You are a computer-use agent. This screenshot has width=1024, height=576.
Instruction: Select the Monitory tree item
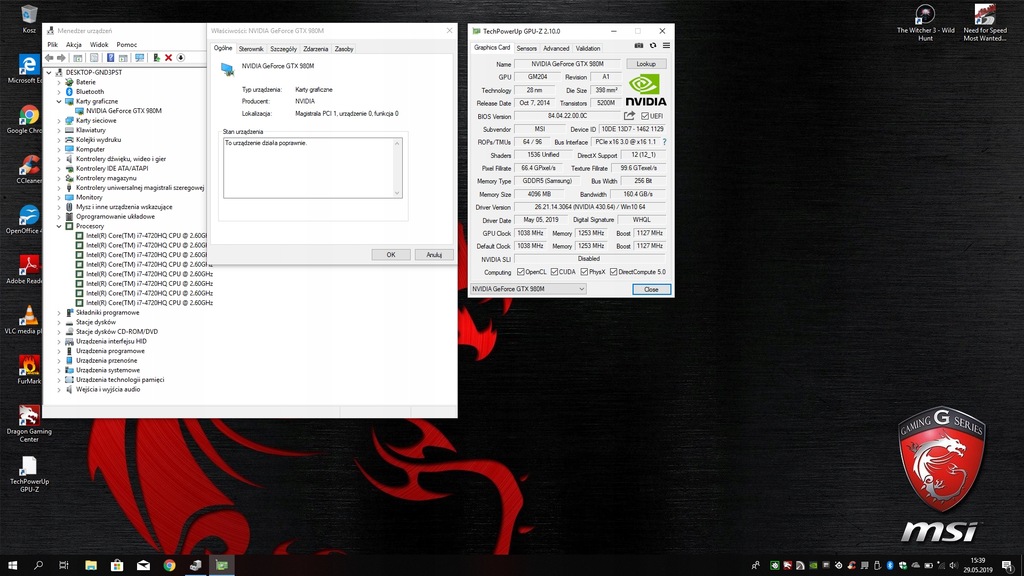click(89, 197)
